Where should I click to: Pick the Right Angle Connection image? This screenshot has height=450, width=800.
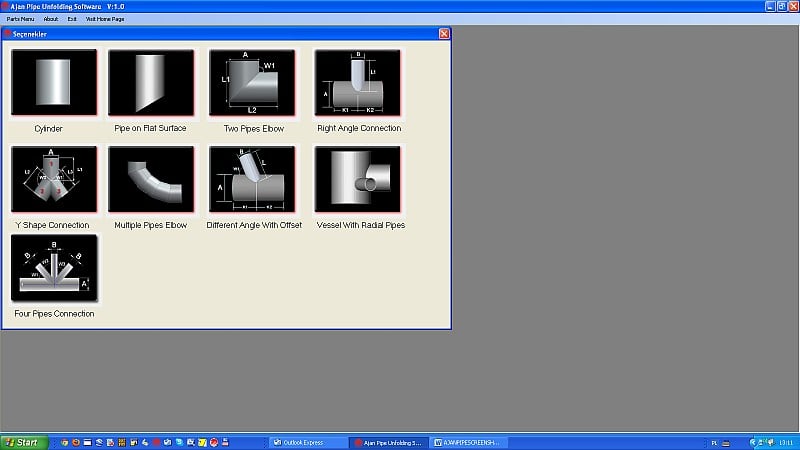pos(358,82)
